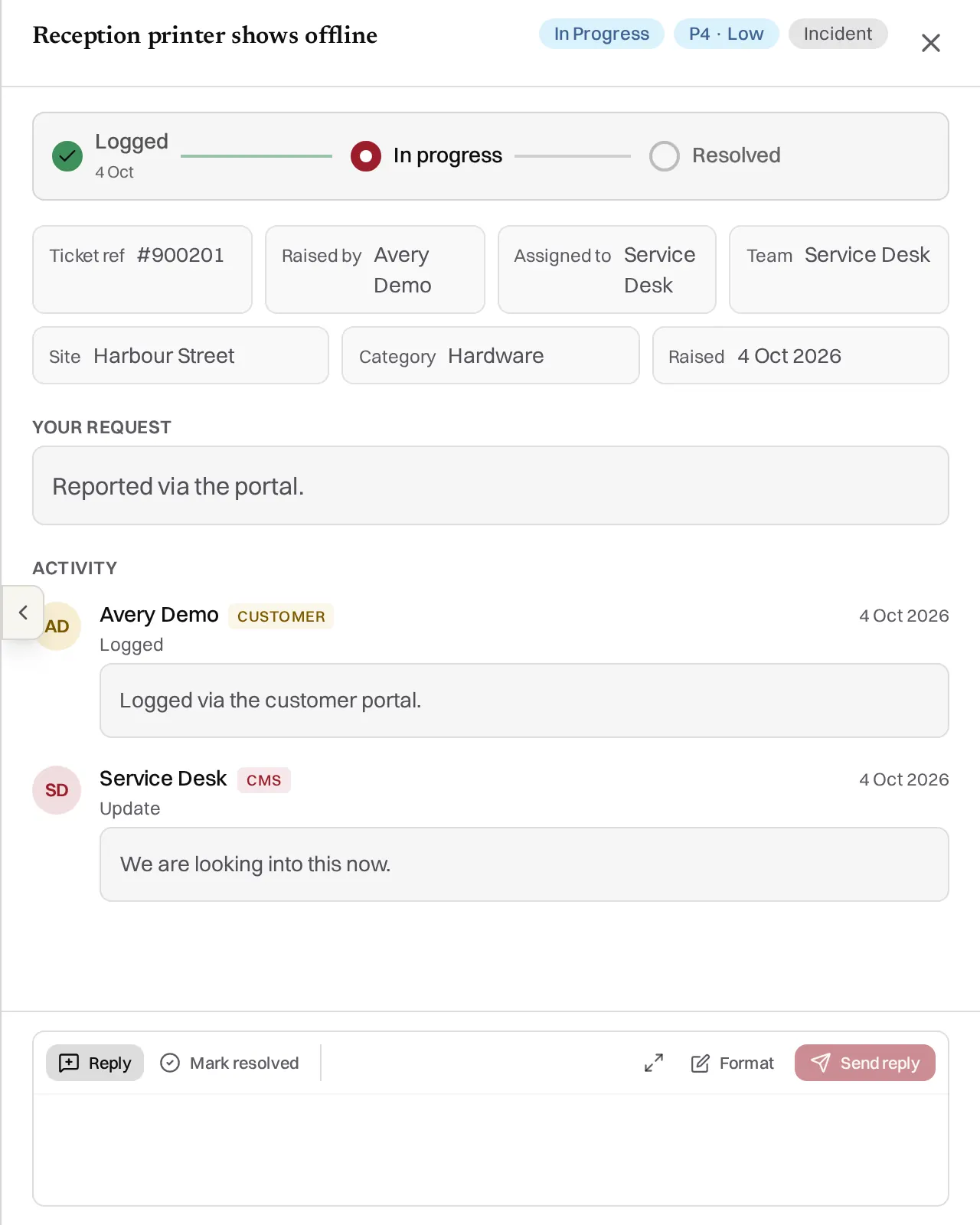Click the AD avatar for Avery Demo
The height and width of the screenshot is (1225, 980).
click(x=57, y=626)
